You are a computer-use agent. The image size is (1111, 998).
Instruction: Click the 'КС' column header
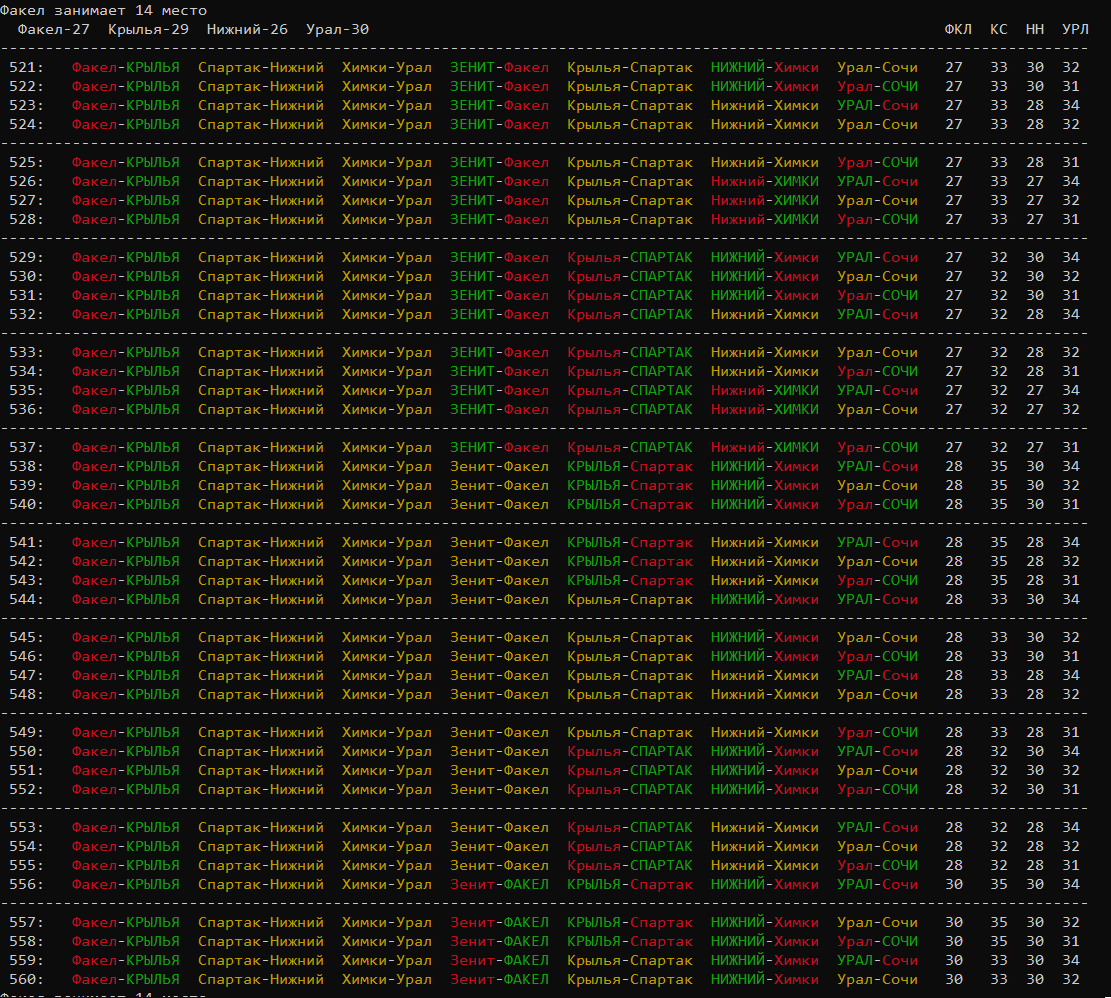[998, 30]
